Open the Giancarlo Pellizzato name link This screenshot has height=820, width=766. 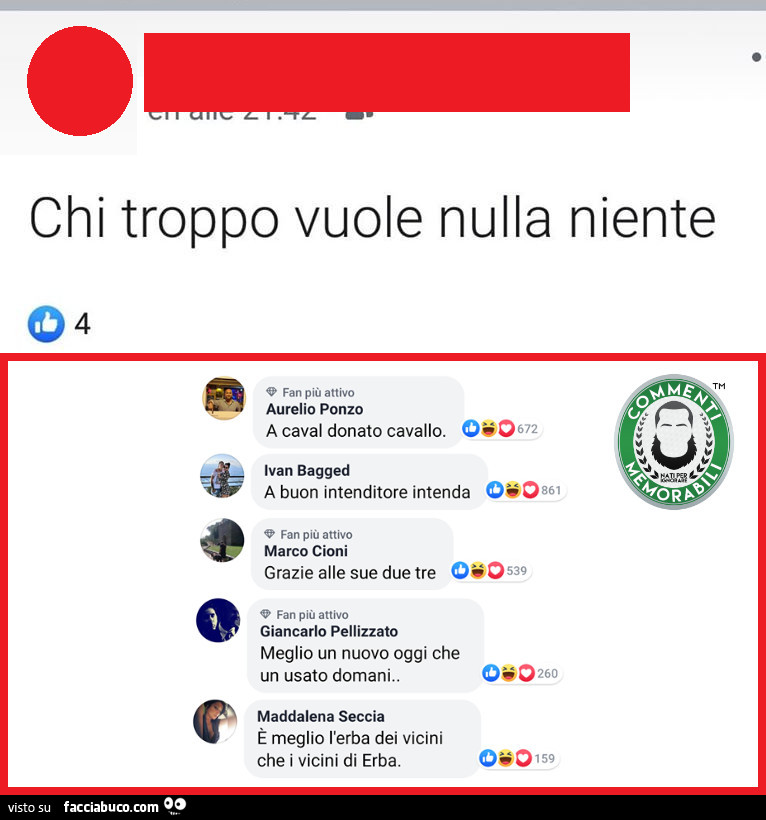pos(329,631)
